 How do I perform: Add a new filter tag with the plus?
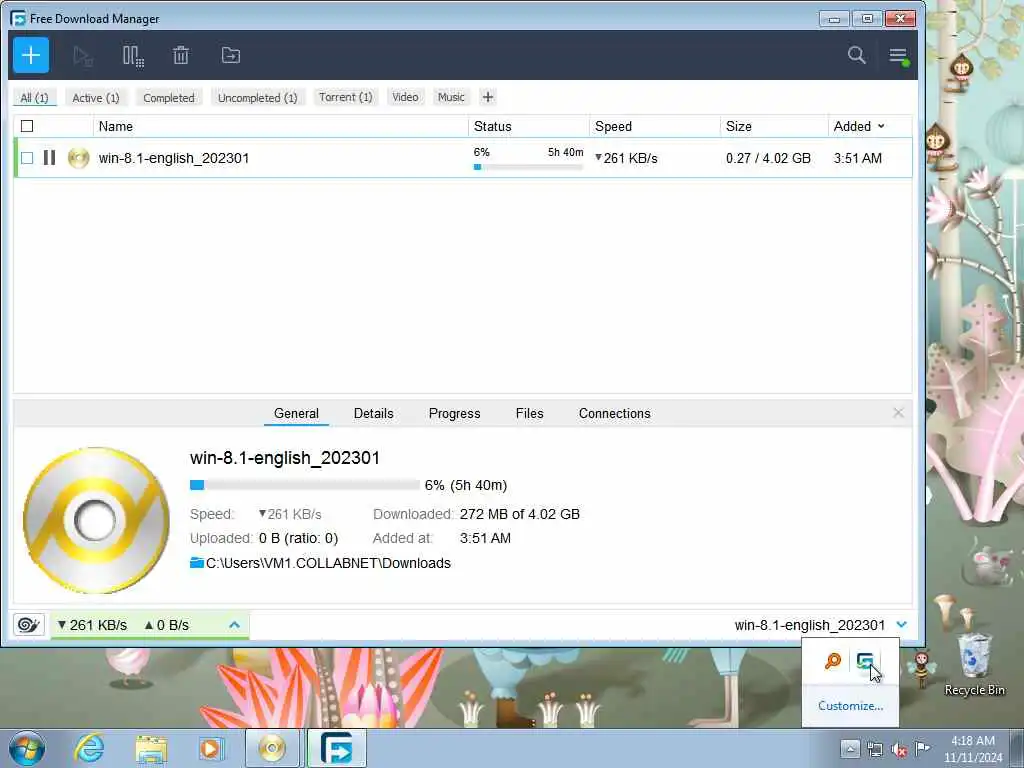pos(488,97)
